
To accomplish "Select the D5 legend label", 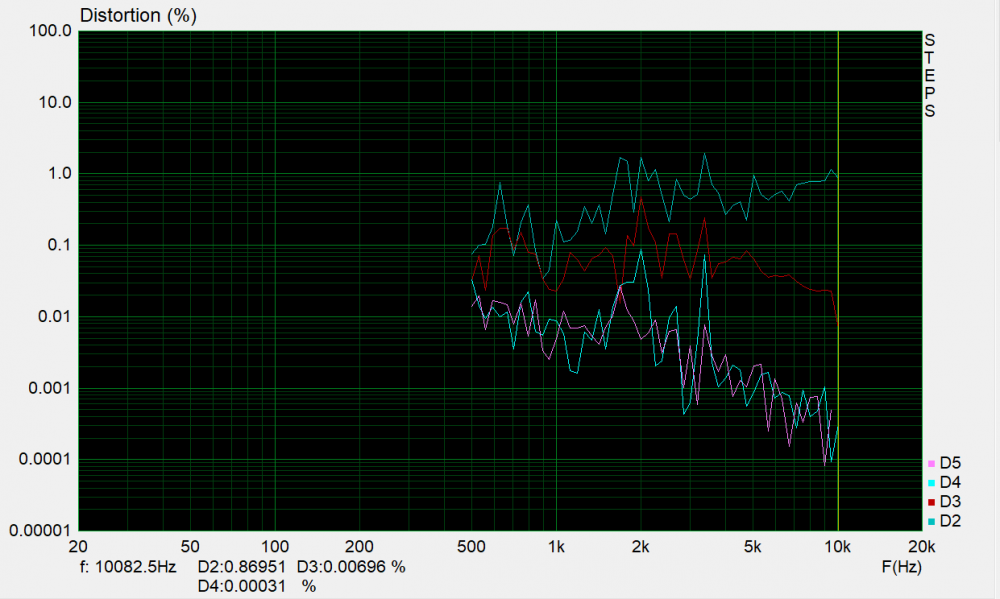I will [949, 464].
